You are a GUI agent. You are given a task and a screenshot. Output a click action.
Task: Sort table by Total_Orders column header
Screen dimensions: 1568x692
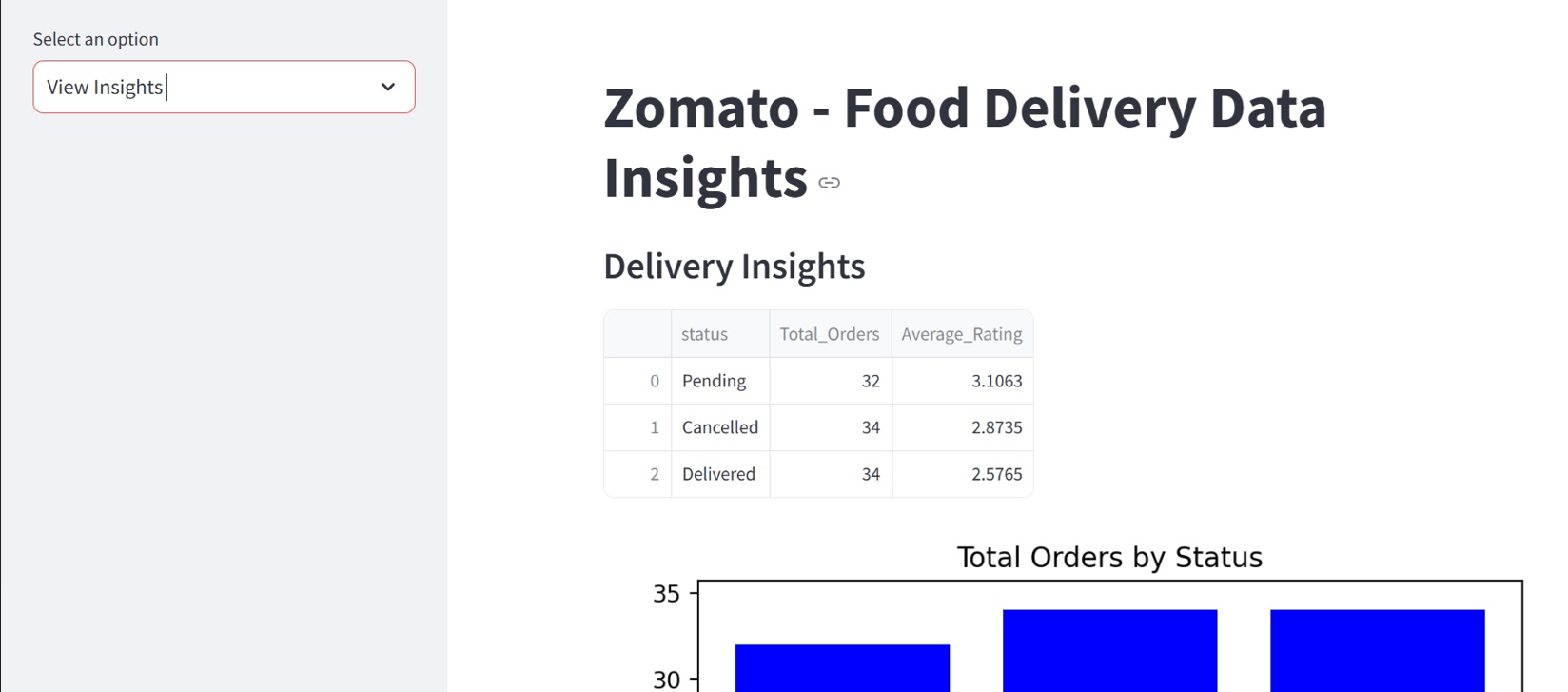coord(829,334)
